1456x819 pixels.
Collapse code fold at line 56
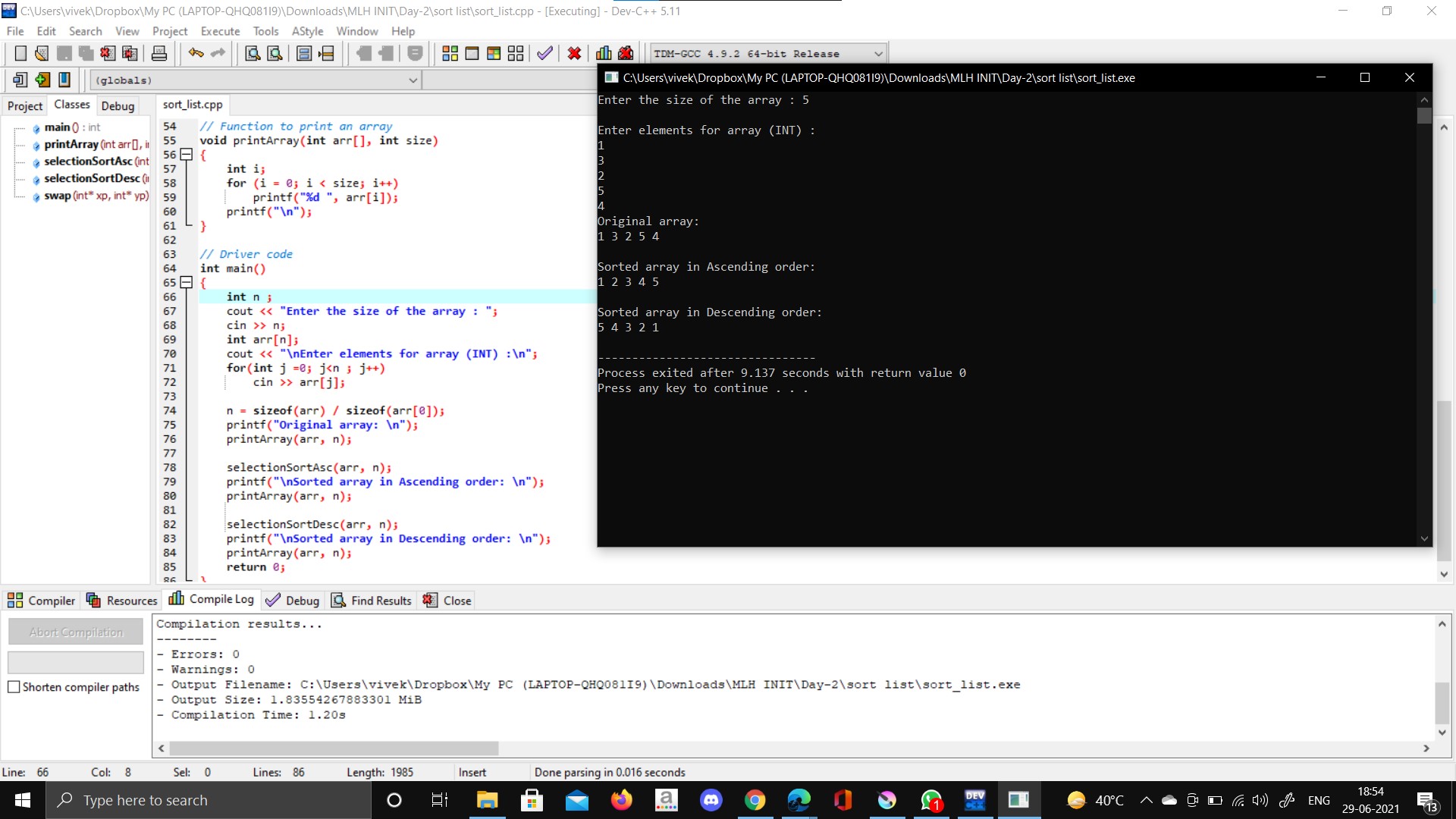pyautogui.click(x=187, y=155)
